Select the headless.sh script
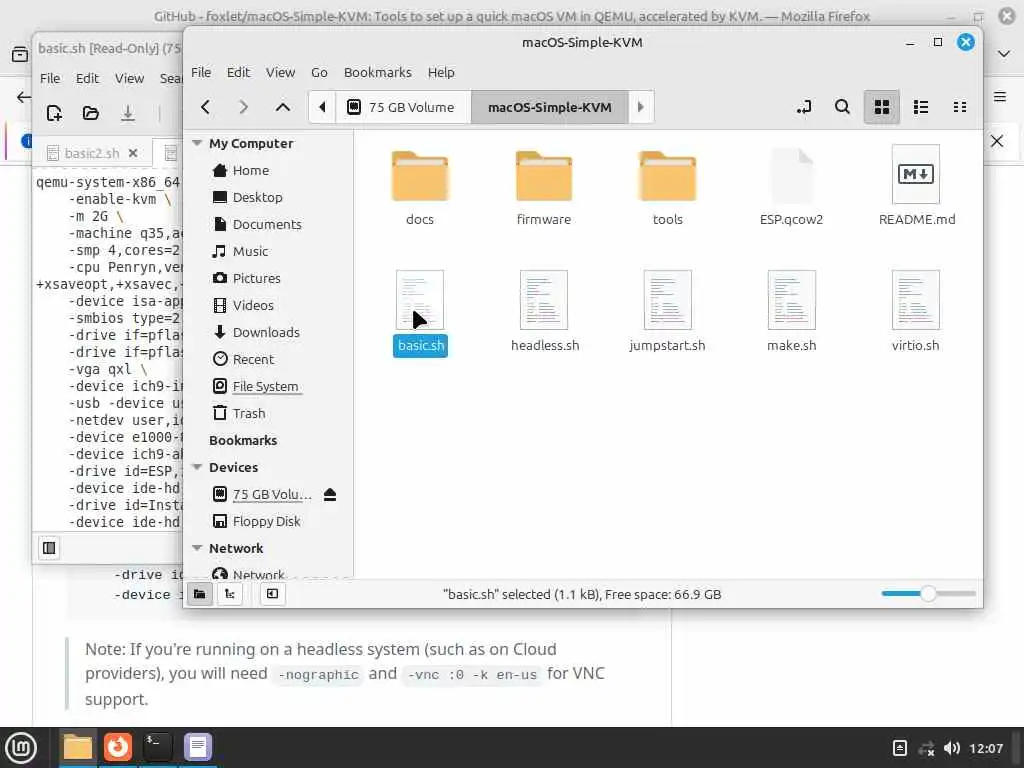 point(545,313)
